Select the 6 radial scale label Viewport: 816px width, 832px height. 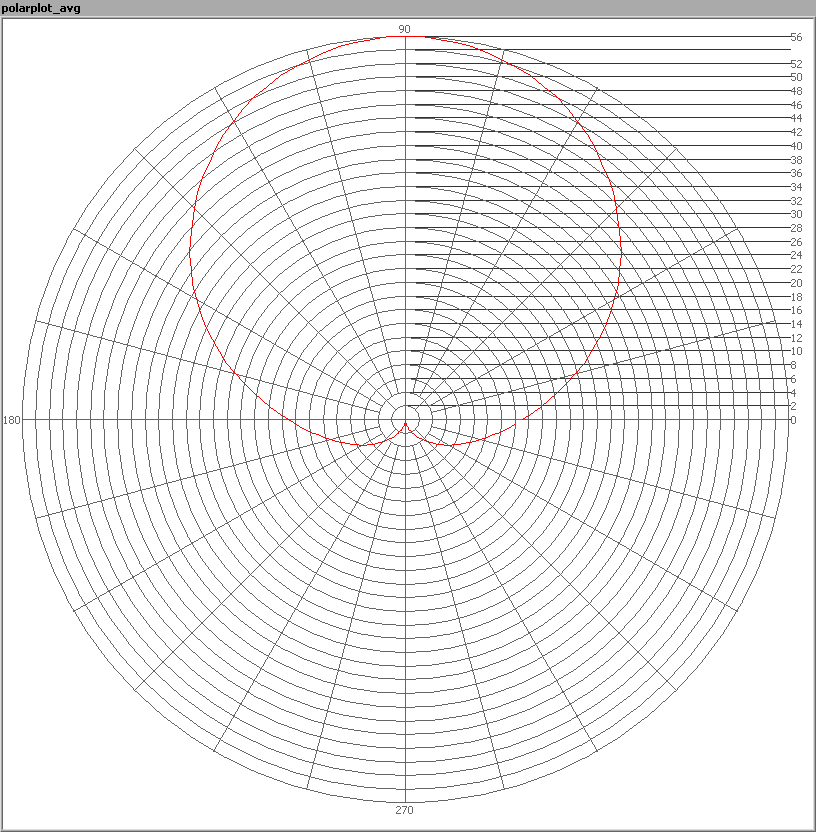(x=793, y=379)
